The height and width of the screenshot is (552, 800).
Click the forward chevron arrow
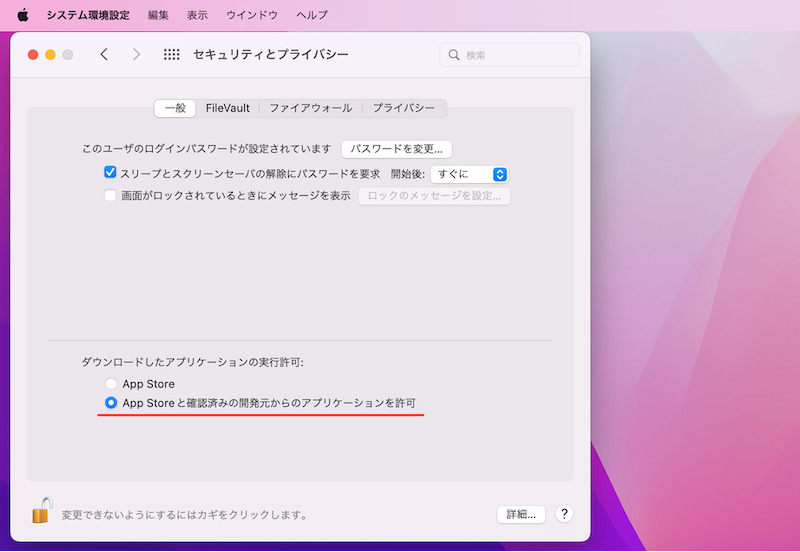click(x=137, y=55)
